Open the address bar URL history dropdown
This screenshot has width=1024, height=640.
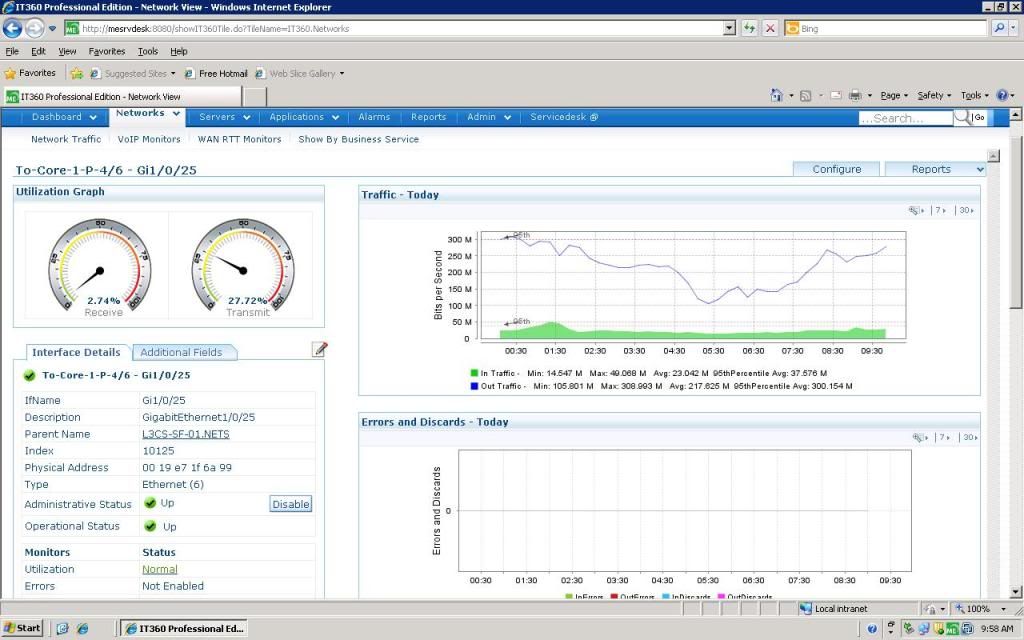click(729, 28)
